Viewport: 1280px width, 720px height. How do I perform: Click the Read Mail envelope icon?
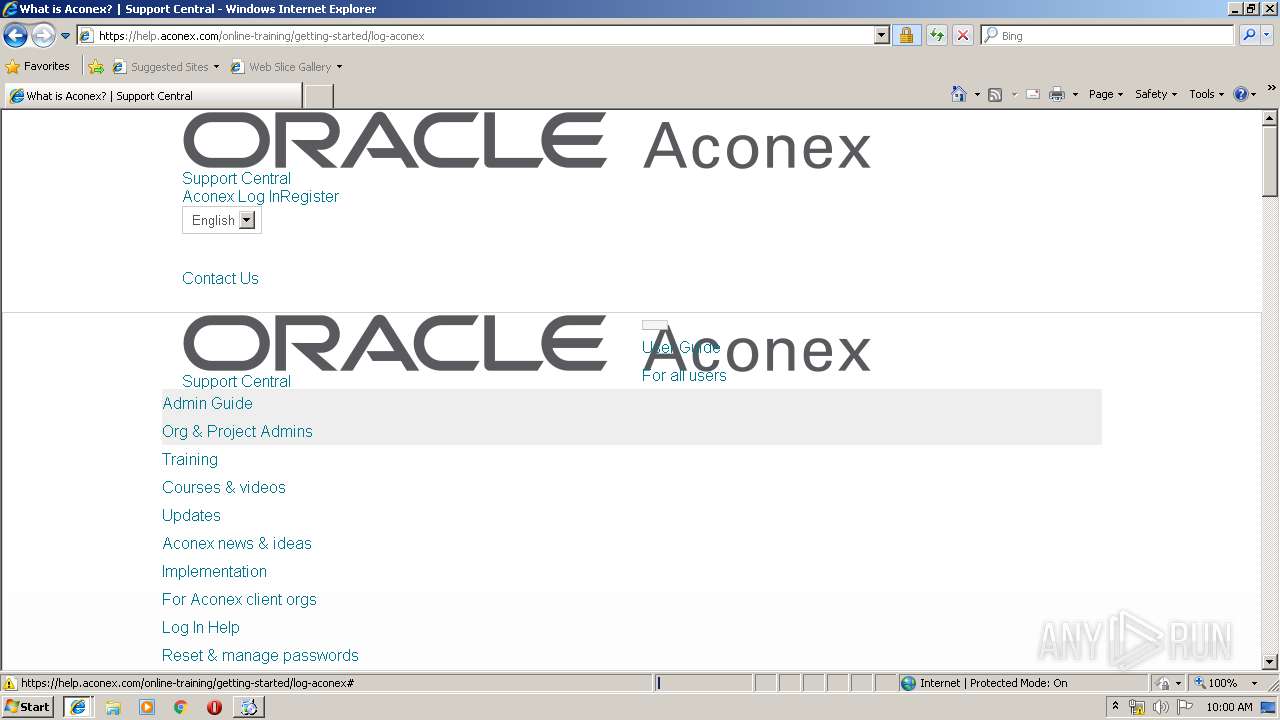point(1033,94)
